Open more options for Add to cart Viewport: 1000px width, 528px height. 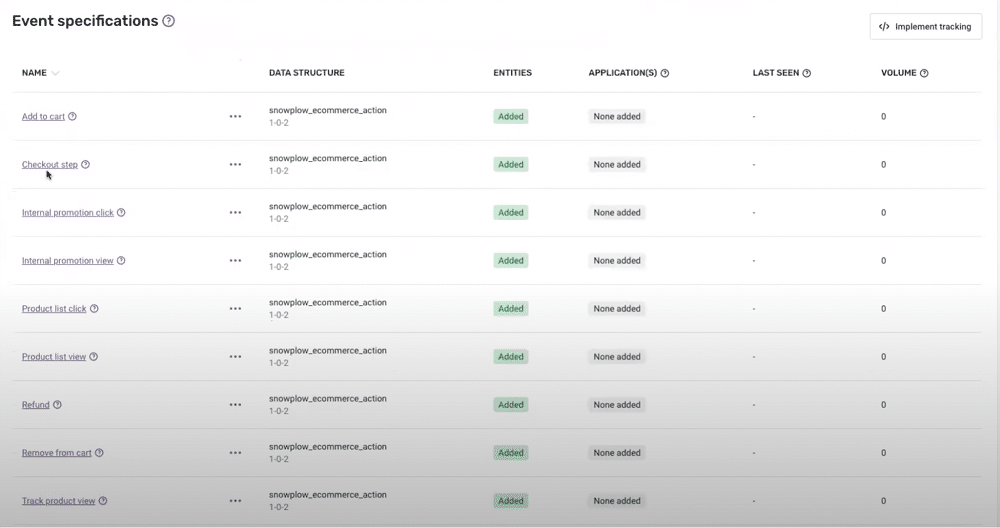pos(235,117)
